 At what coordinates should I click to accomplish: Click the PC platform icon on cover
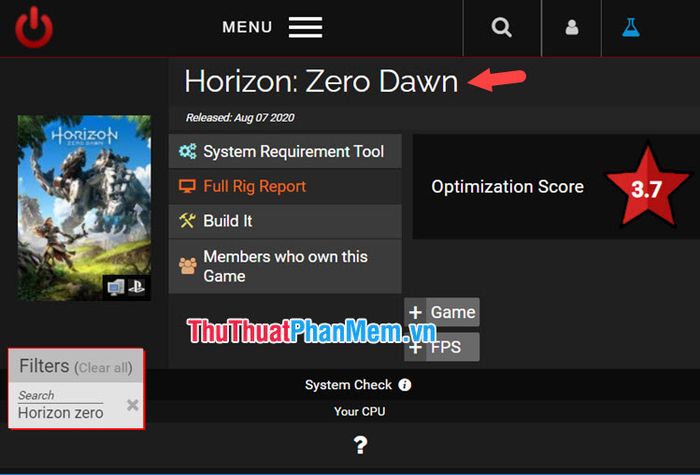tap(116, 287)
